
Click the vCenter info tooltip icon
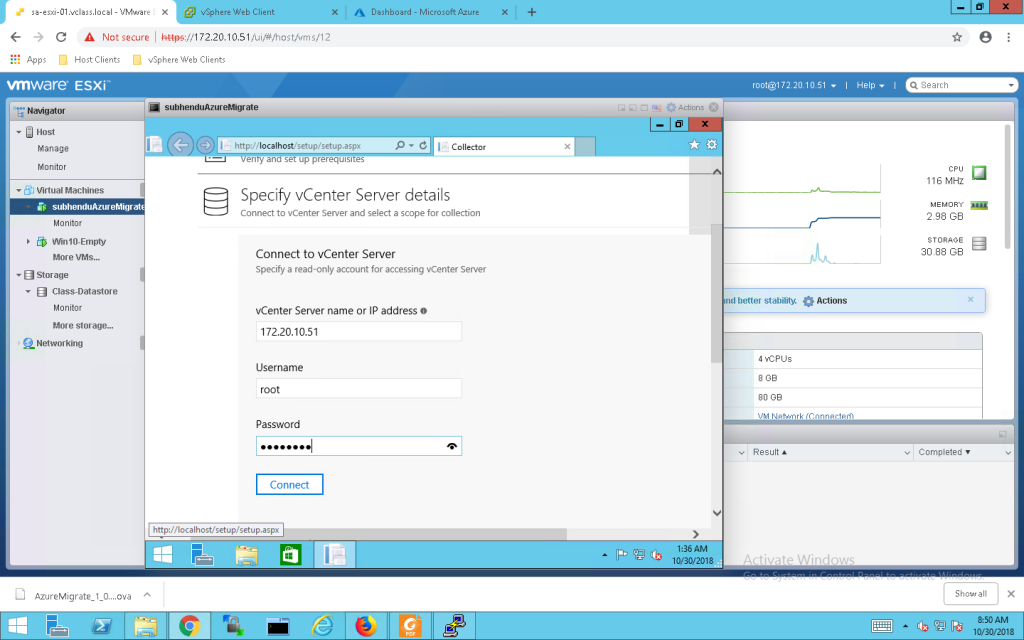(x=424, y=311)
